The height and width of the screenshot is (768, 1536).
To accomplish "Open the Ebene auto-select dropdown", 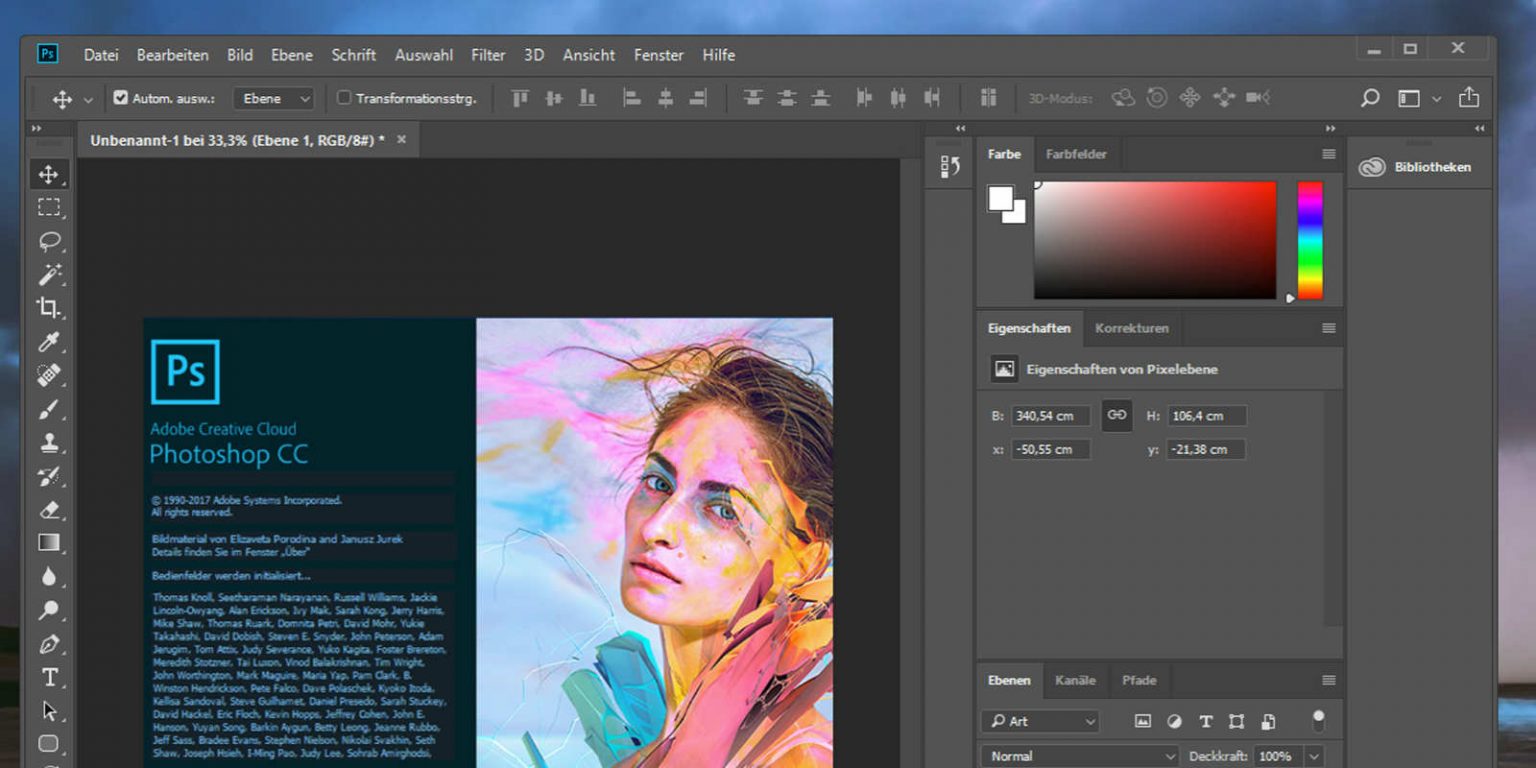I will point(274,98).
